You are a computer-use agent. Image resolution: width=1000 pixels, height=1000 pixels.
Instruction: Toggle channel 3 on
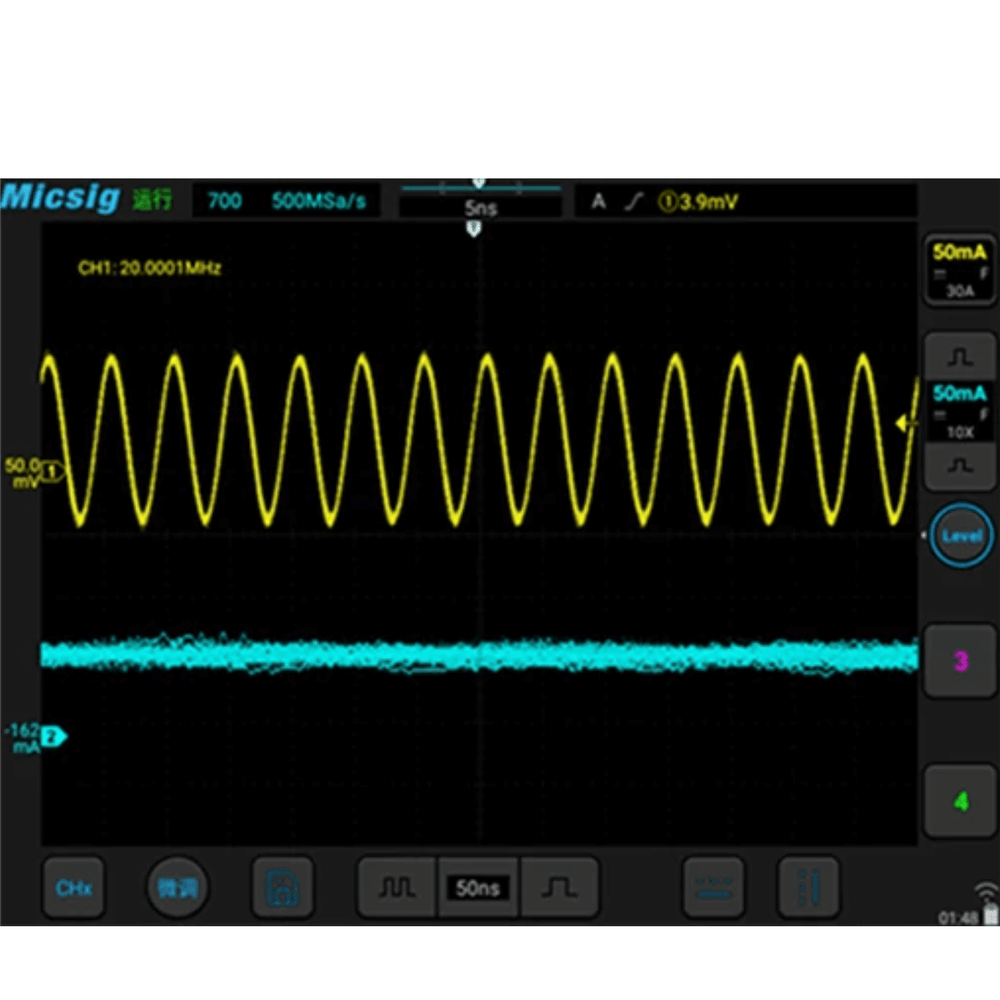[960, 660]
